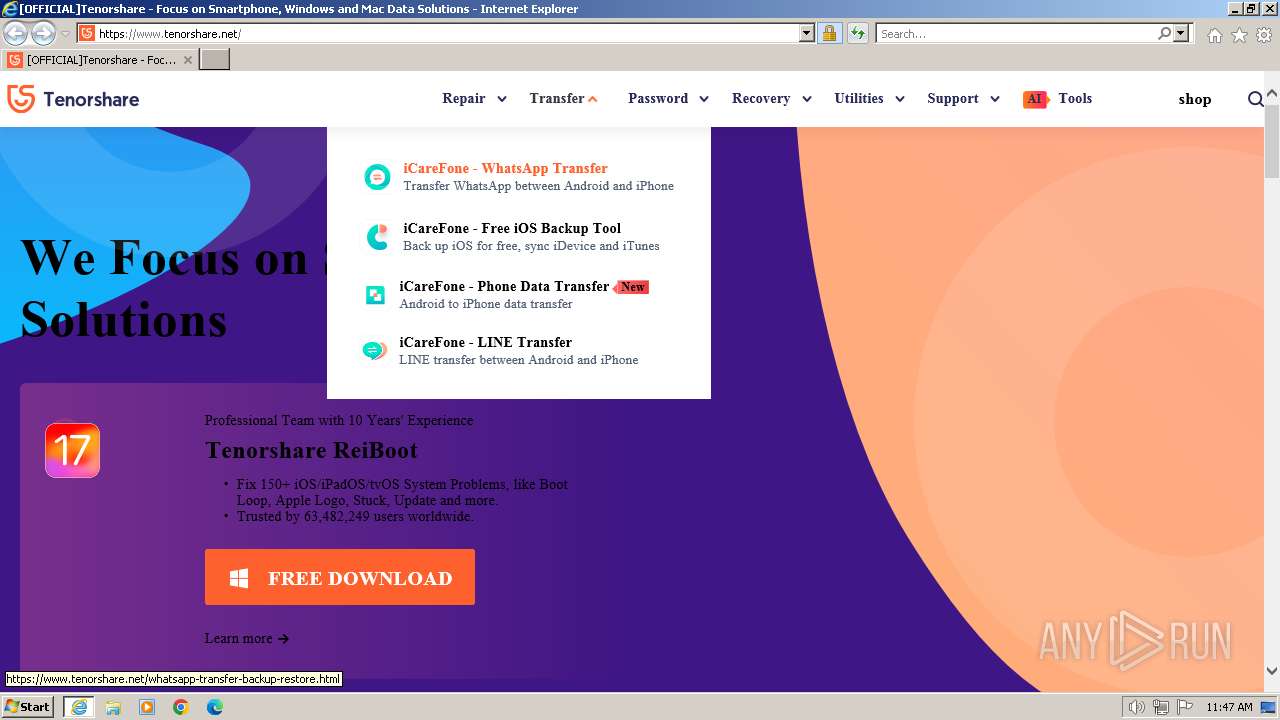
Task: Click the system clock 11:47 AM
Action: (1229, 707)
